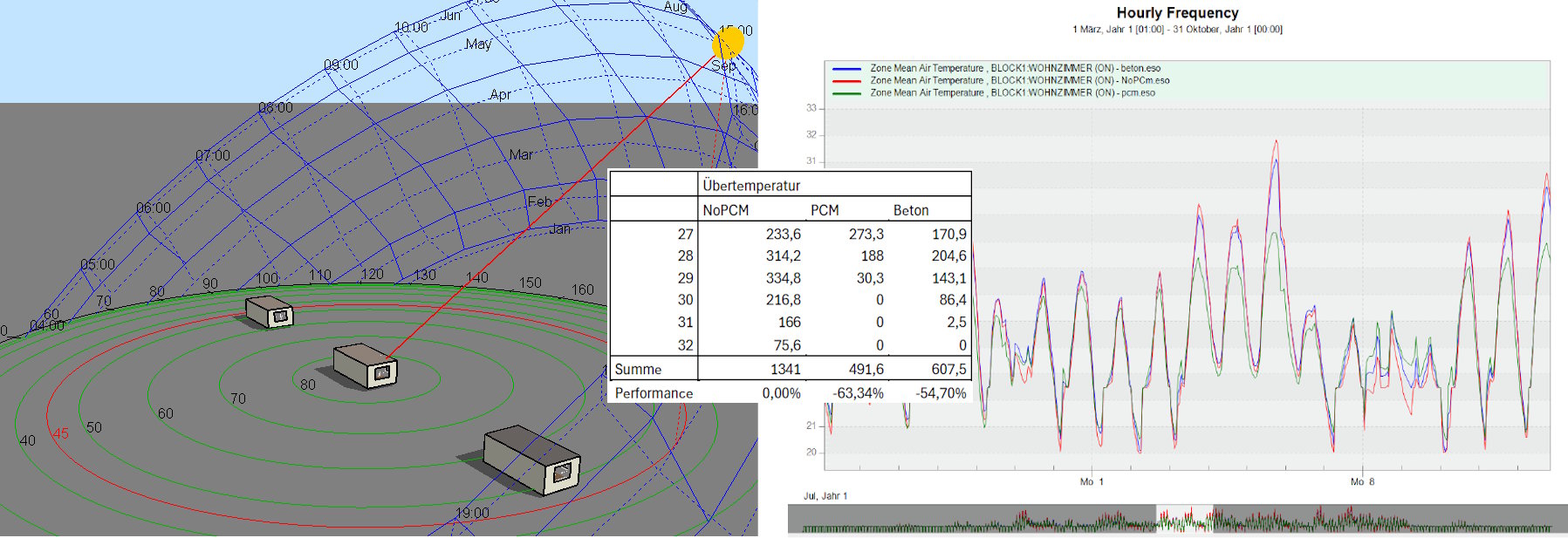This screenshot has width=1568, height=538.
Task: Click the Summe row label
Action: (638, 370)
